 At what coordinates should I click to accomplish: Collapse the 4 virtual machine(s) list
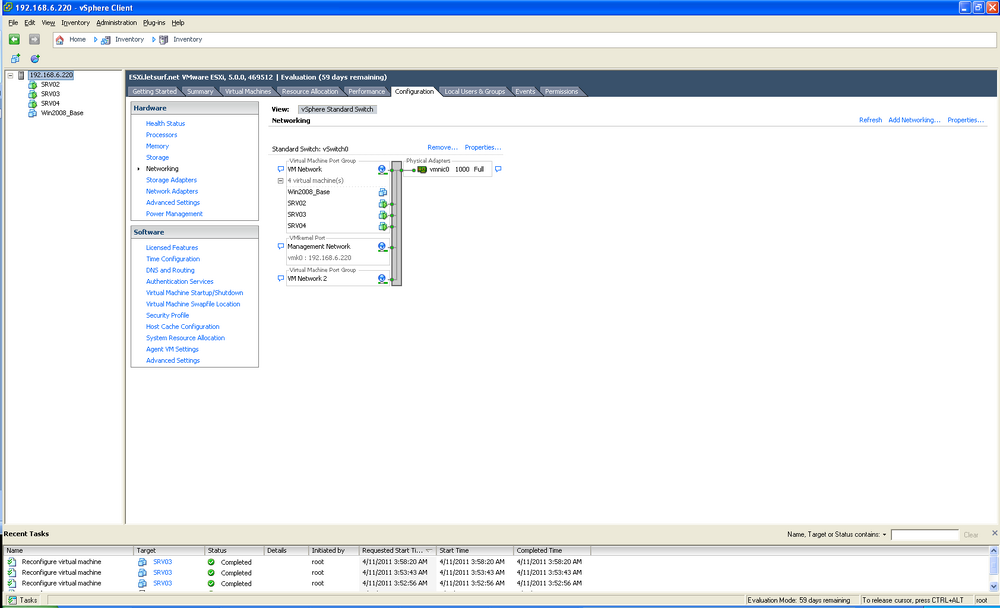(x=281, y=181)
